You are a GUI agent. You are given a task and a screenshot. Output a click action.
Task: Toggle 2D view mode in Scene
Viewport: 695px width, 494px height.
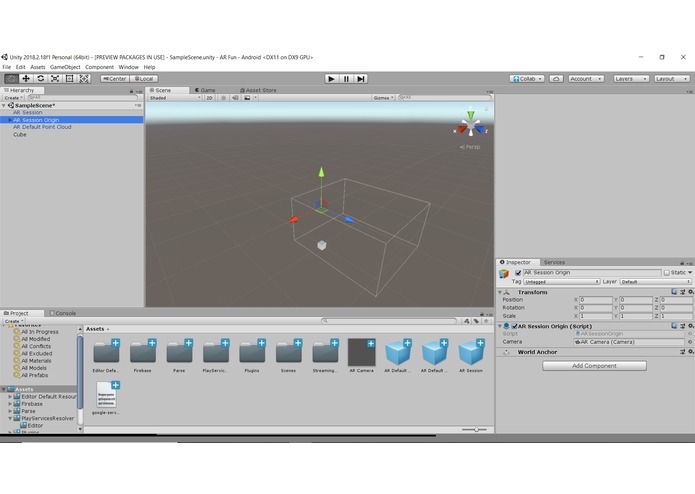pyautogui.click(x=209, y=98)
